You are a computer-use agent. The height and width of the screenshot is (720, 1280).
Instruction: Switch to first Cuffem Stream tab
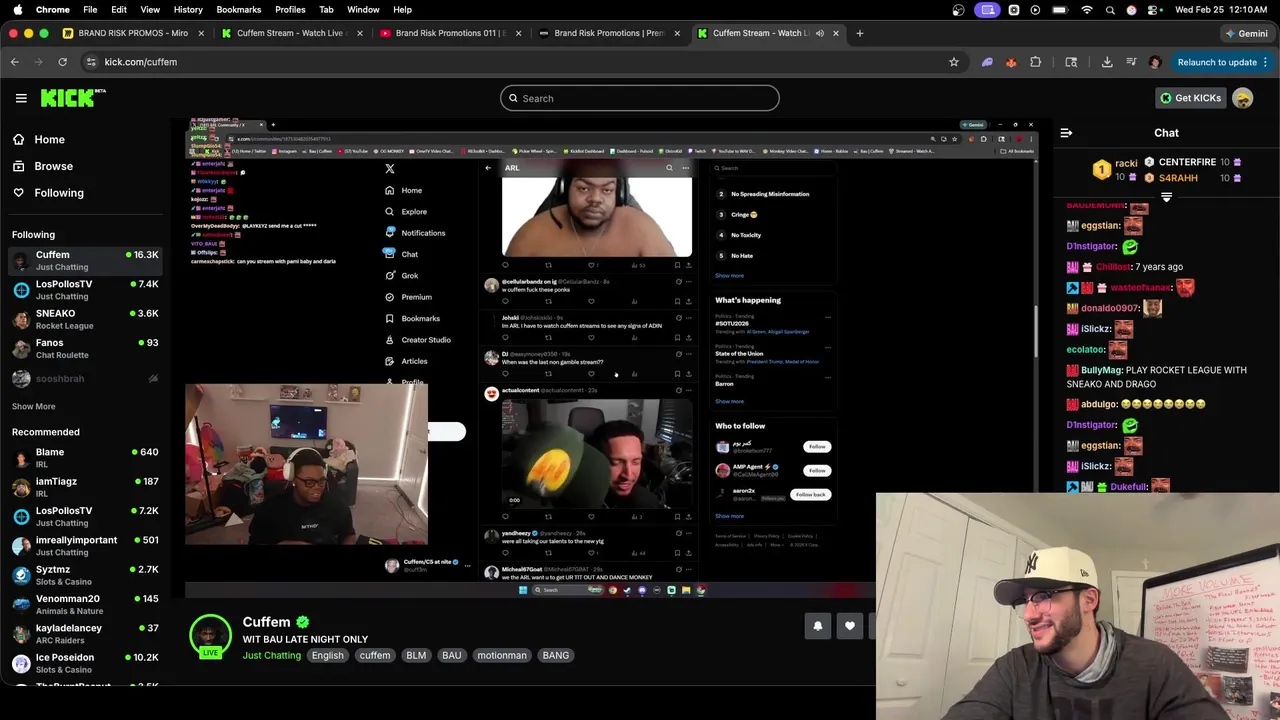coord(290,33)
